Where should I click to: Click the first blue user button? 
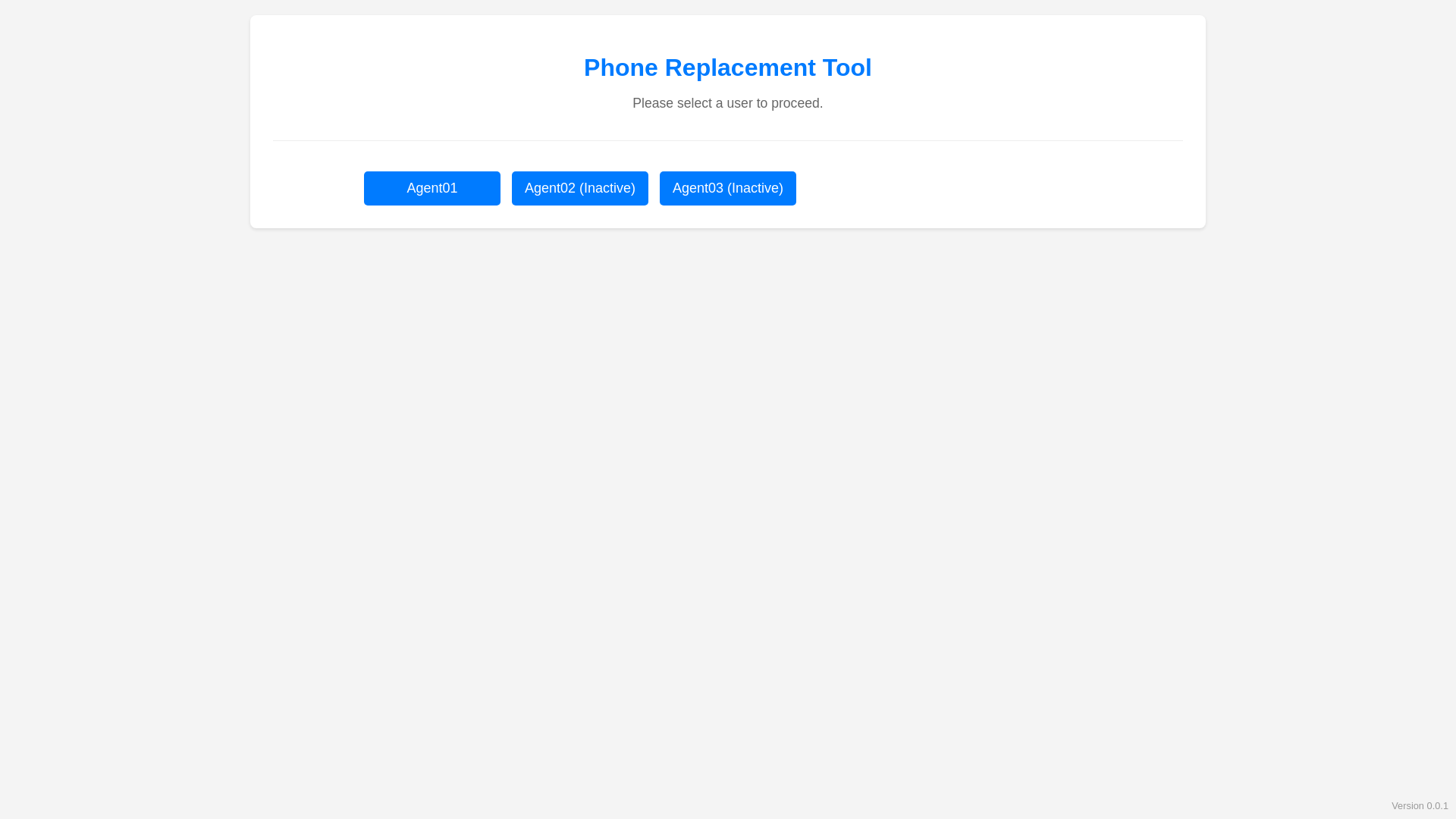tap(431, 188)
